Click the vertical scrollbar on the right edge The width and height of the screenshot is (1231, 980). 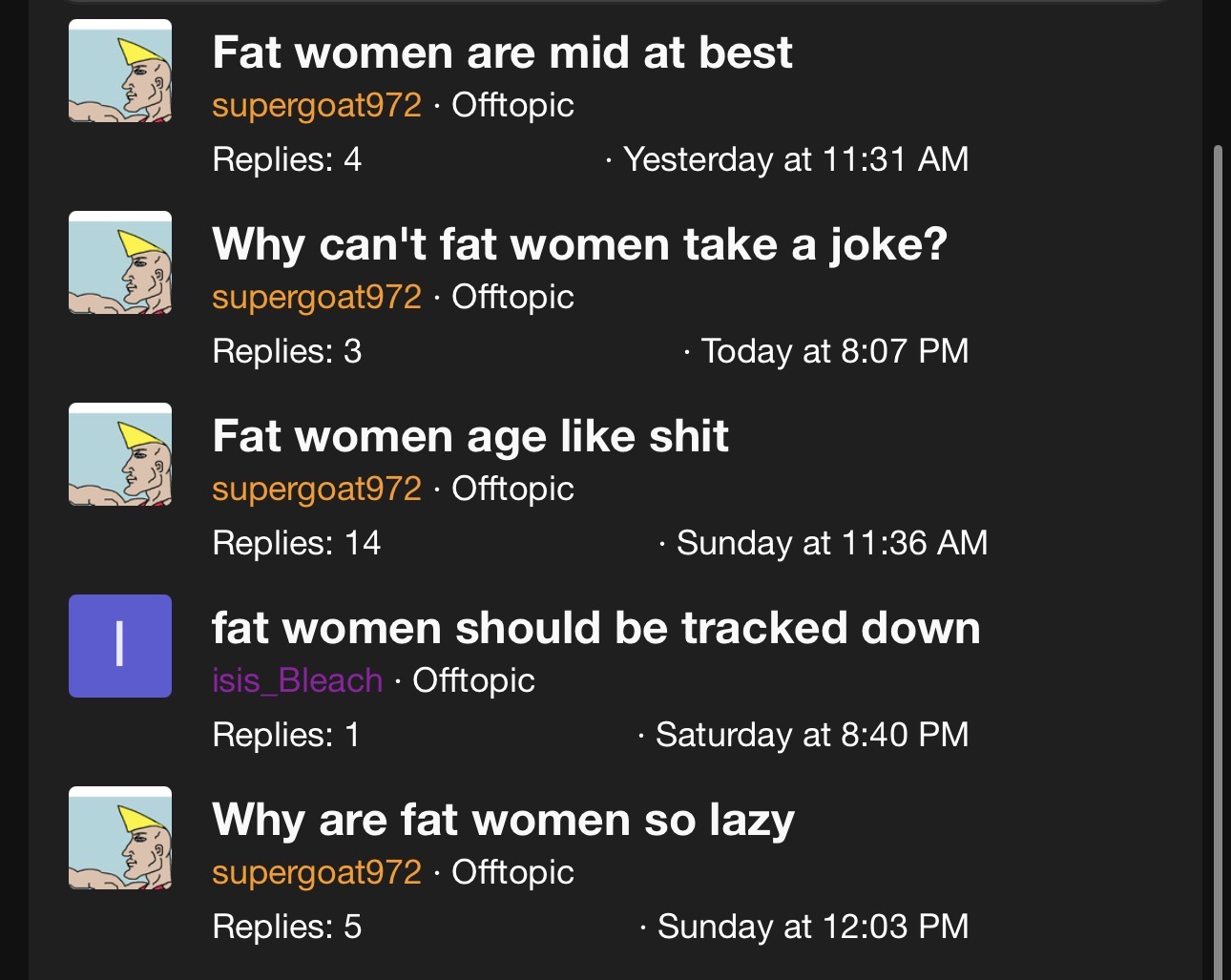pos(1217,562)
